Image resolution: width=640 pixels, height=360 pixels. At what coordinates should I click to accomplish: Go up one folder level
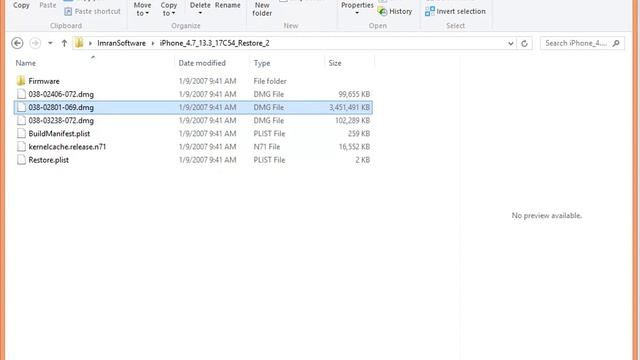[64, 43]
